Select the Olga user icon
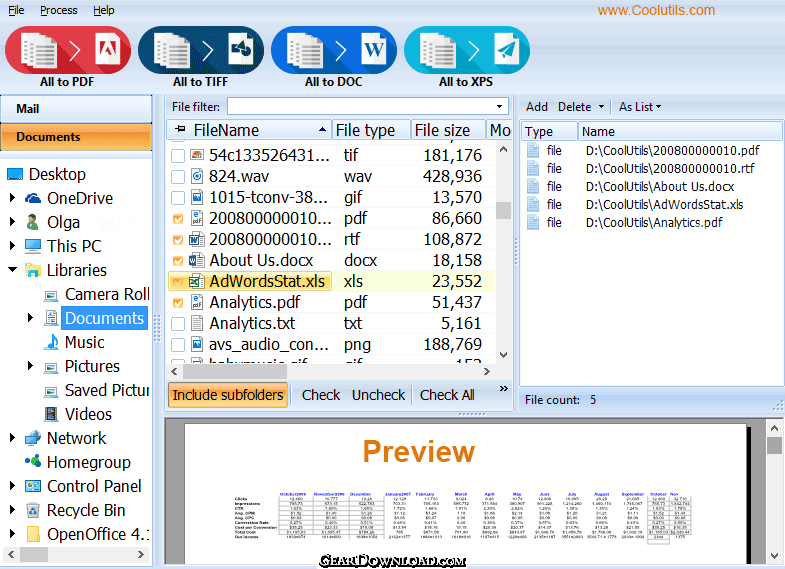The height and width of the screenshot is (569, 785). [x=33, y=222]
